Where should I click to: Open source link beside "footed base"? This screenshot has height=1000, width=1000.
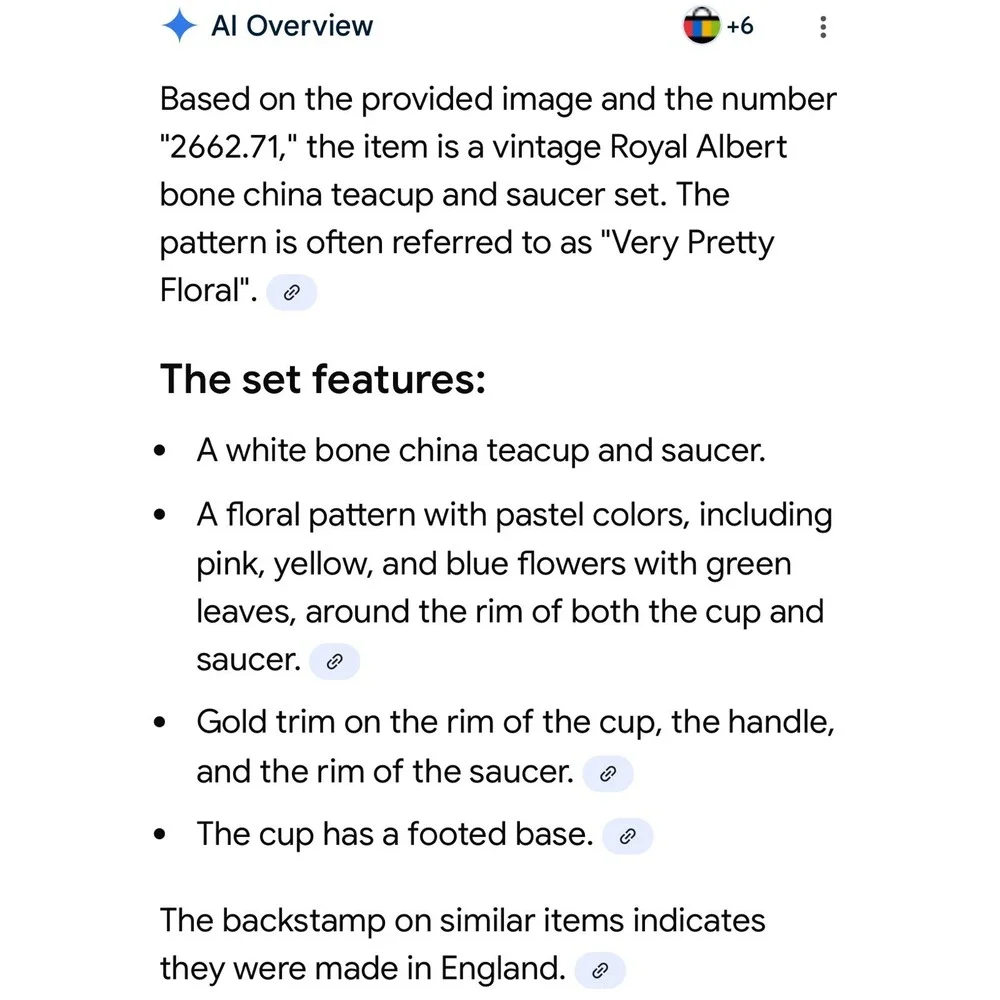[x=628, y=835]
